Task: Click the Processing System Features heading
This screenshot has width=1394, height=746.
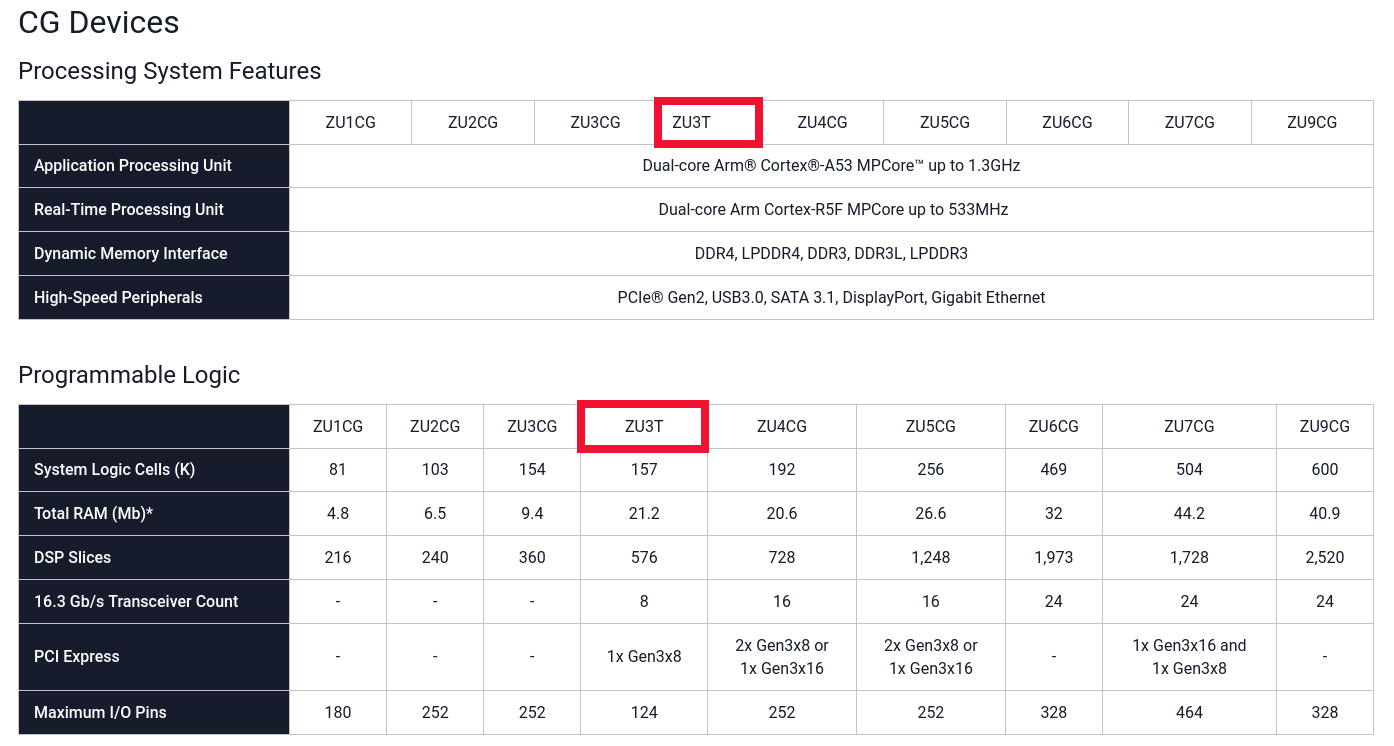Action: tap(170, 71)
